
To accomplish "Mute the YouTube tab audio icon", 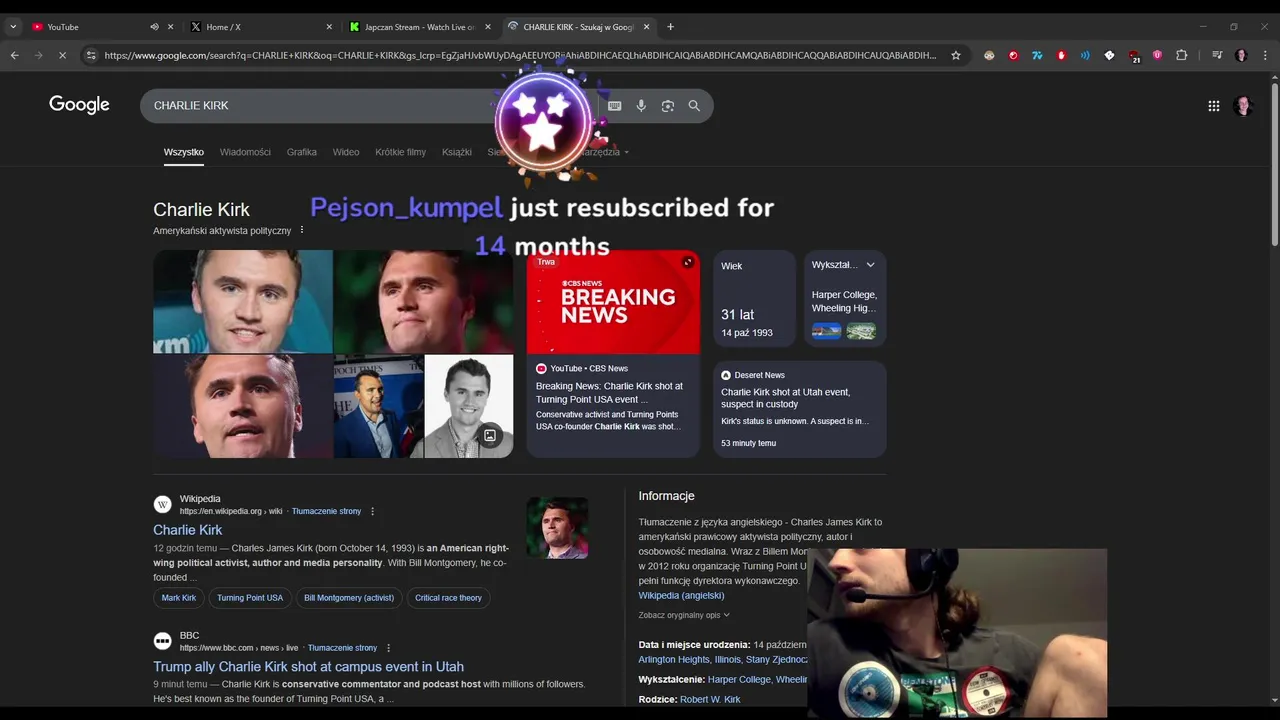I will tap(155, 27).
